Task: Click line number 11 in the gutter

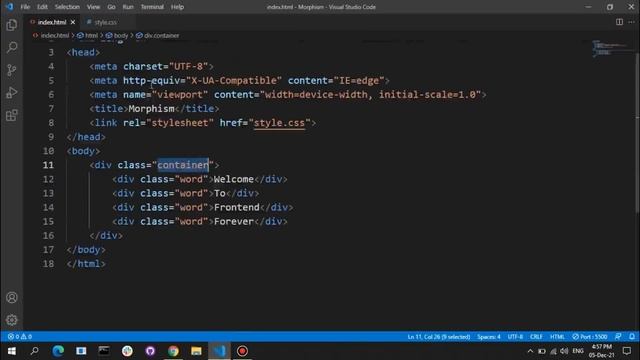Action: tap(48, 165)
